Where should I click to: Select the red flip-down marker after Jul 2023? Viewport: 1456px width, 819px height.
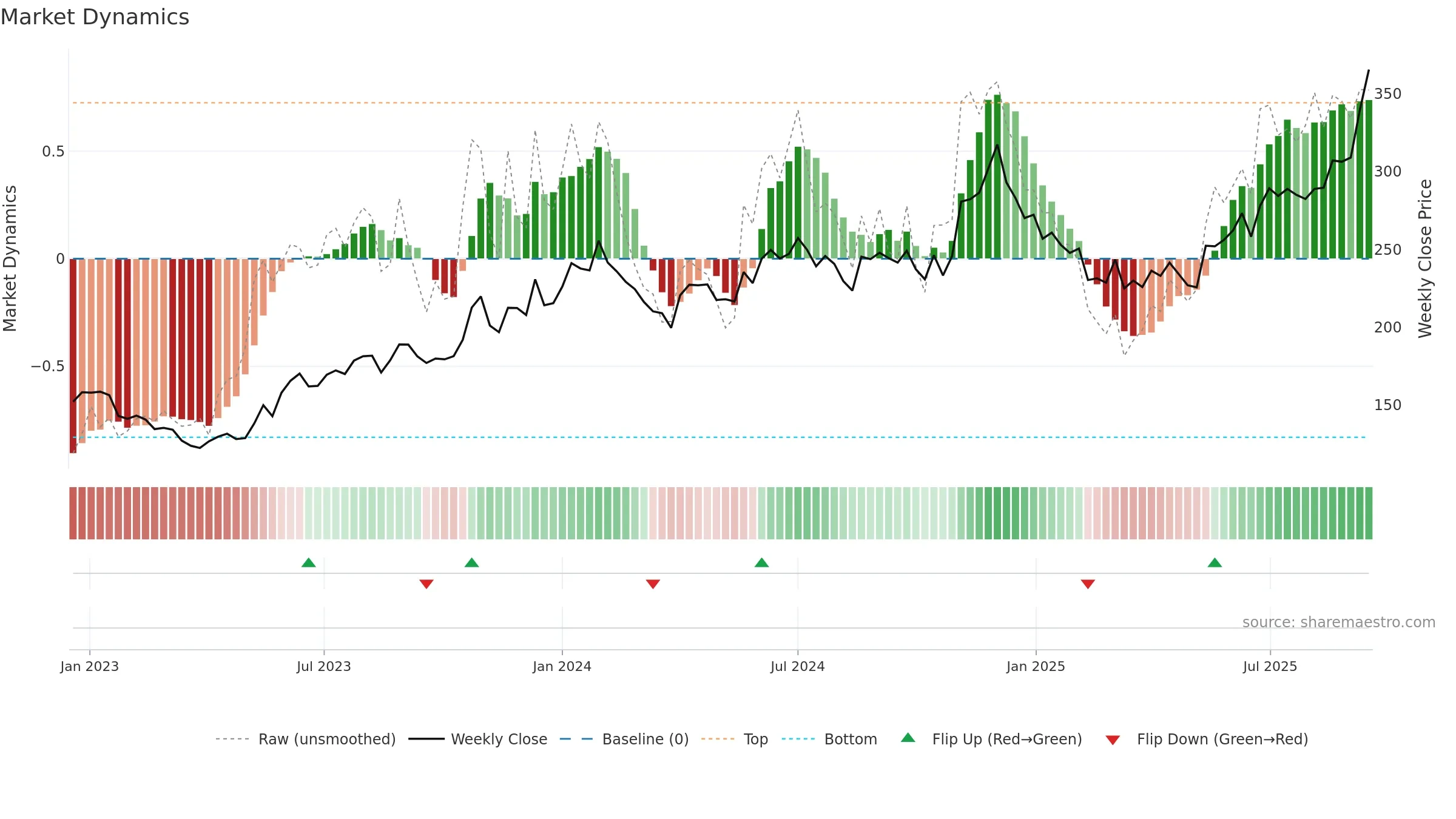[x=426, y=584]
